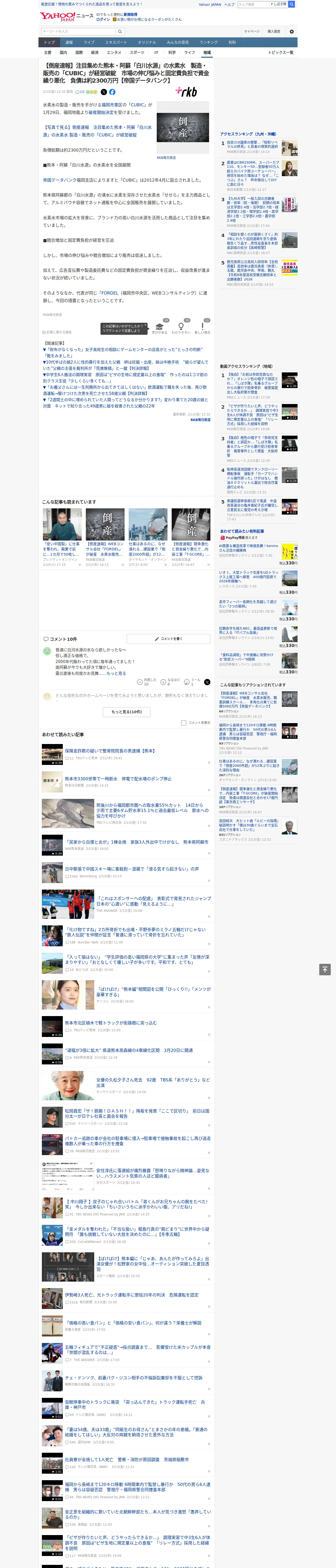Expand first comment with もっと見る

[116, 673]
